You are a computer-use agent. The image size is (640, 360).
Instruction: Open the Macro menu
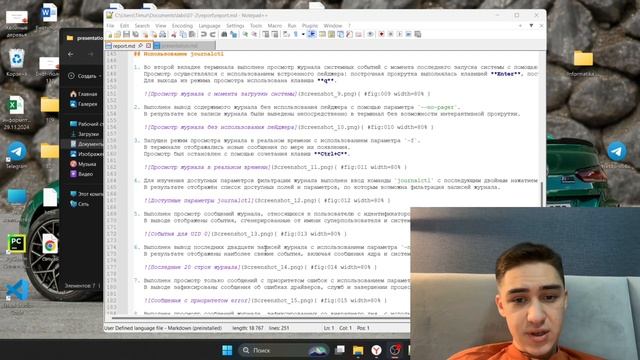(275, 26)
